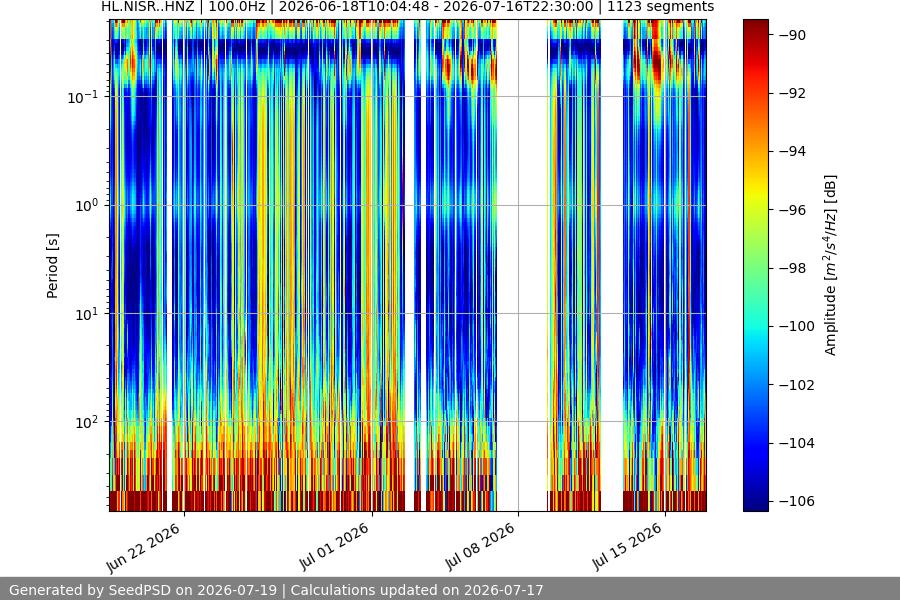This screenshot has height=600, width=900.
Task: Click the dark red top of the colorbar
Action: pyautogui.click(x=755, y=24)
